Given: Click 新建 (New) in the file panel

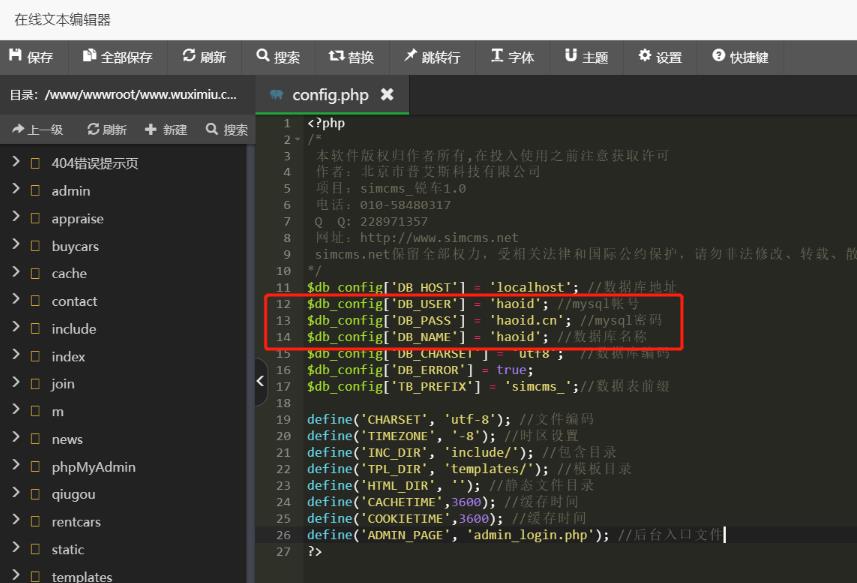Looking at the screenshot, I should 166,129.
